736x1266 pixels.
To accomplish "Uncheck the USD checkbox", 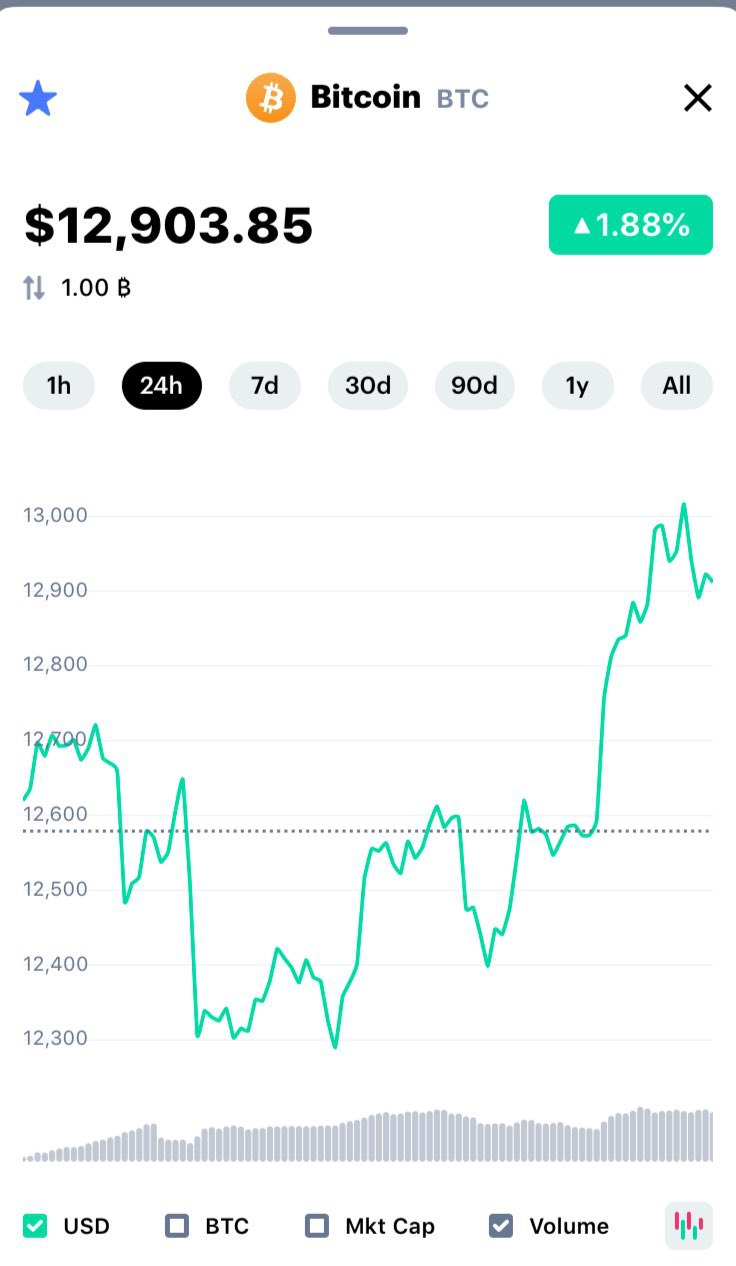I will click(35, 1226).
